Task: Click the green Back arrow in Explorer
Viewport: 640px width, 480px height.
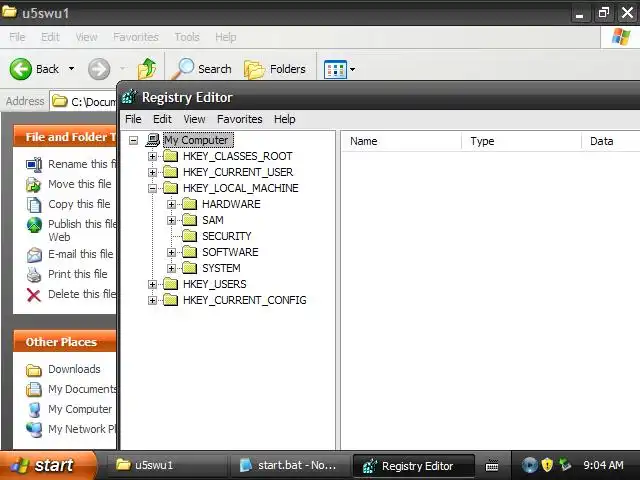Action: tap(20, 69)
